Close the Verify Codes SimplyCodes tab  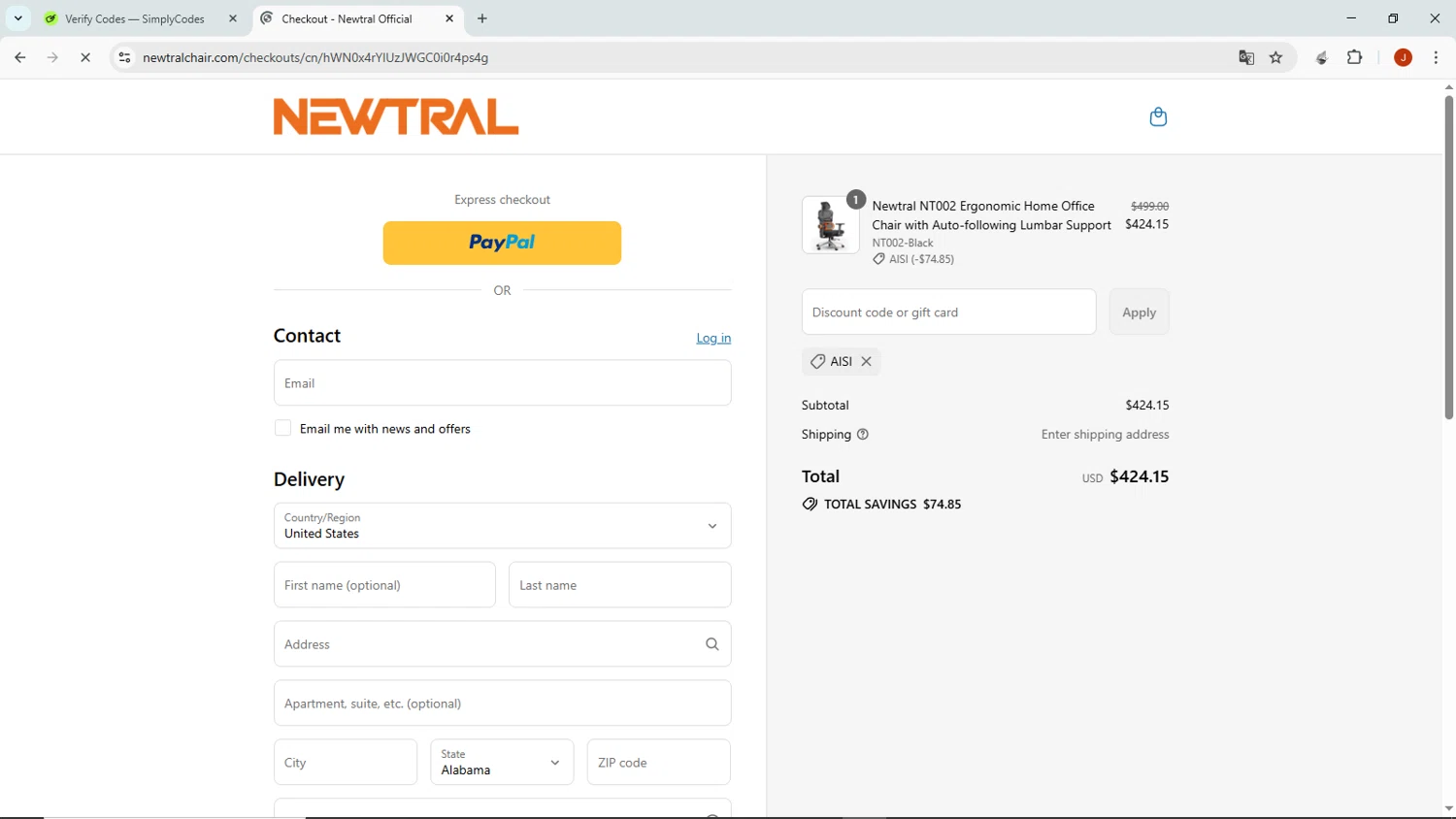coord(233,18)
